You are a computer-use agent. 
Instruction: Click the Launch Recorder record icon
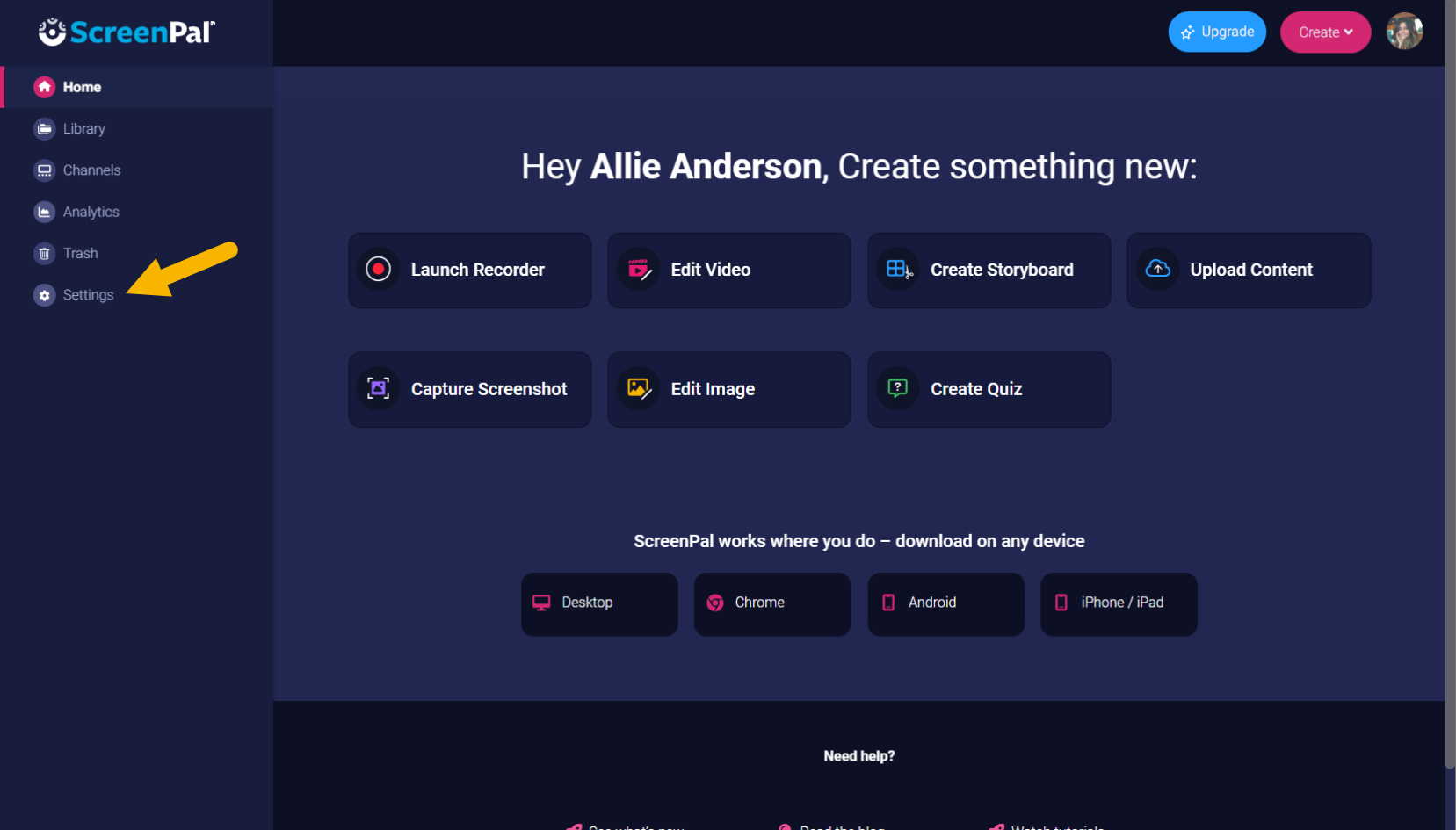point(378,270)
